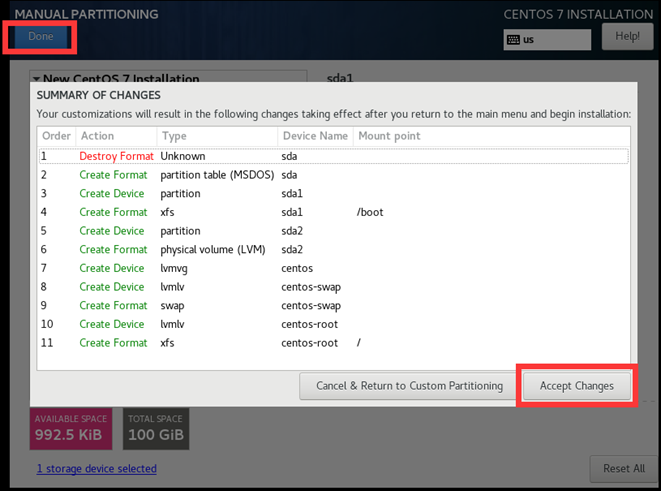Click the Device Name column header
This screenshot has width=661, height=491.
point(315,136)
